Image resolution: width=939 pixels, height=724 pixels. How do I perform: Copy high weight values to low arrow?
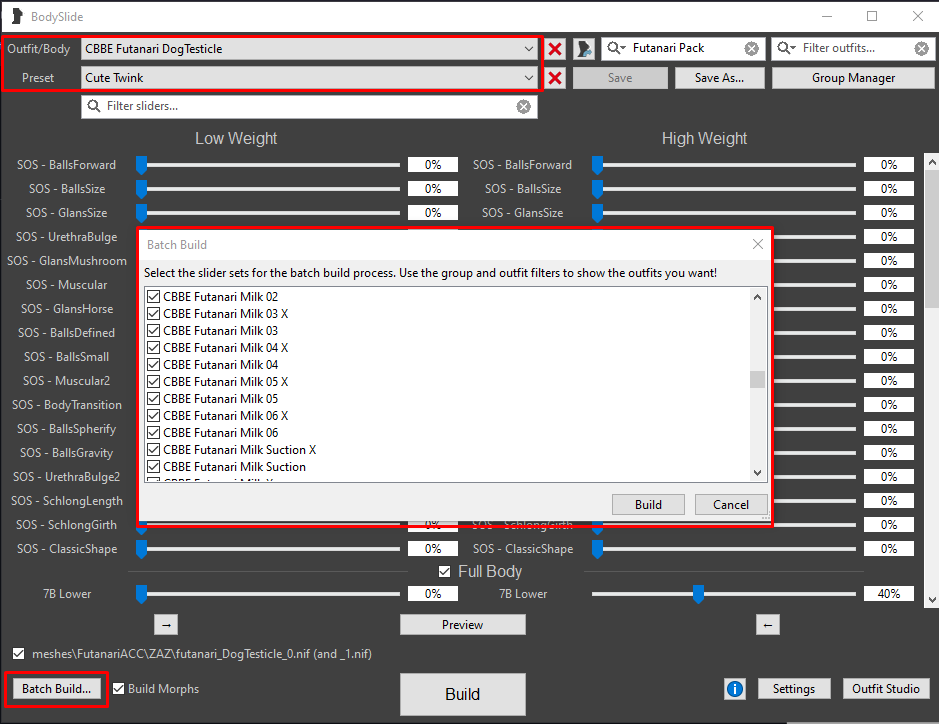point(768,625)
